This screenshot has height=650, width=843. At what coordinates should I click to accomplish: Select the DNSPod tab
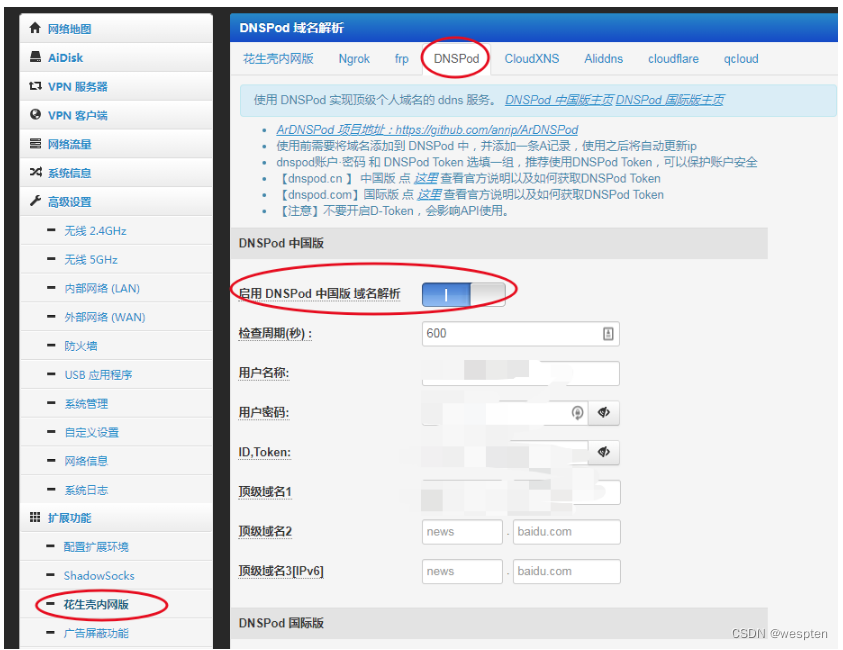(456, 59)
